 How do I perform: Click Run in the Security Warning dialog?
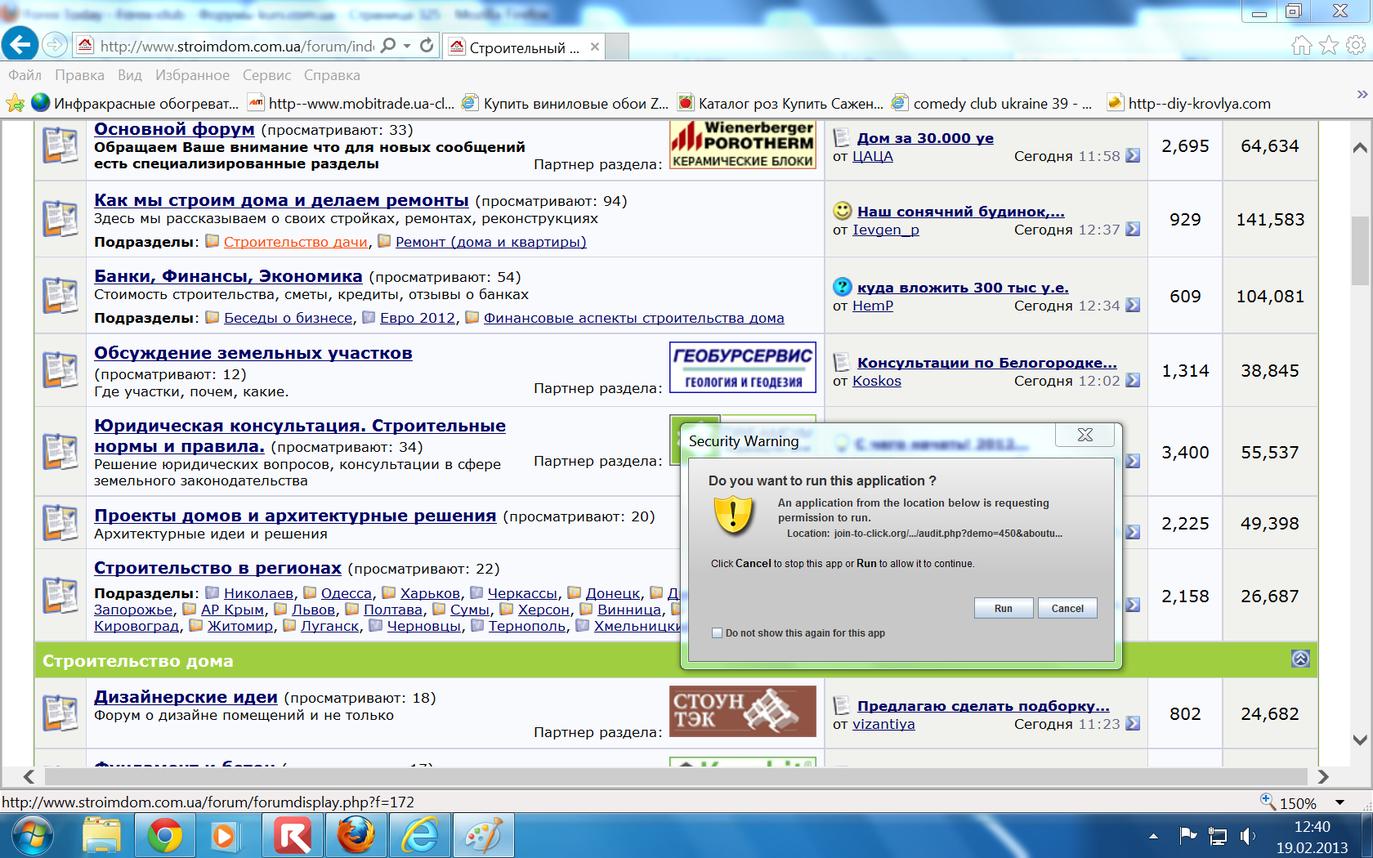point(1003,608)
